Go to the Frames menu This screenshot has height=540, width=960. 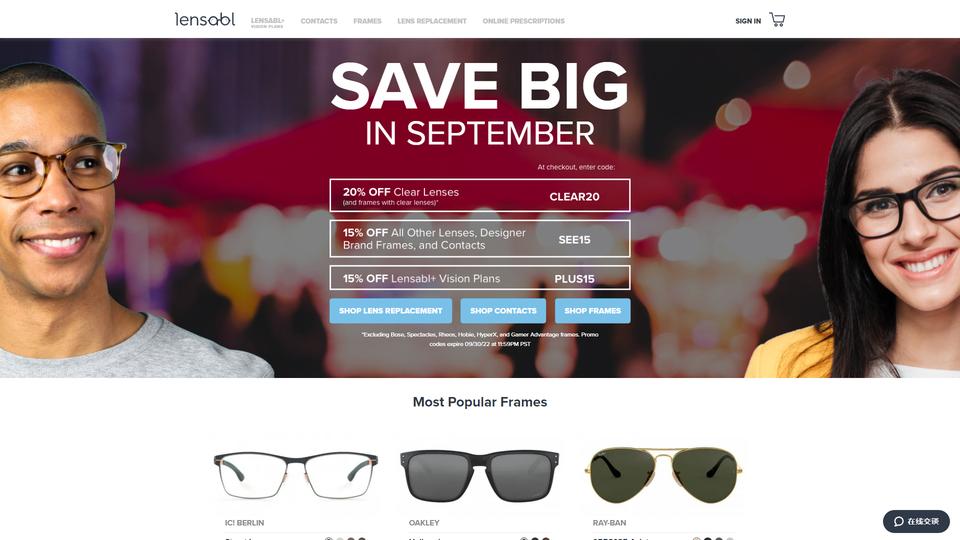point(367,21)
